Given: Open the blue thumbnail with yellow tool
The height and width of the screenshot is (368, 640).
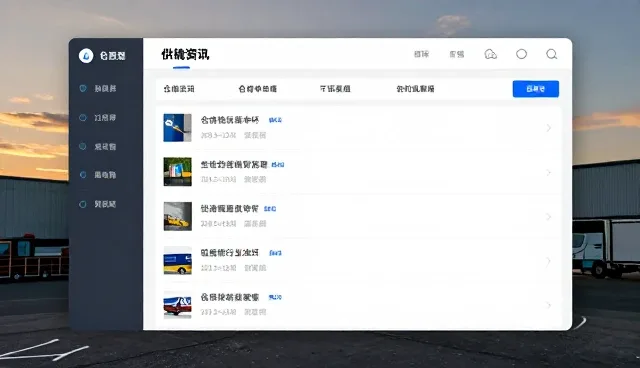Looking at the screenshot, I should [x=178, y=128].
